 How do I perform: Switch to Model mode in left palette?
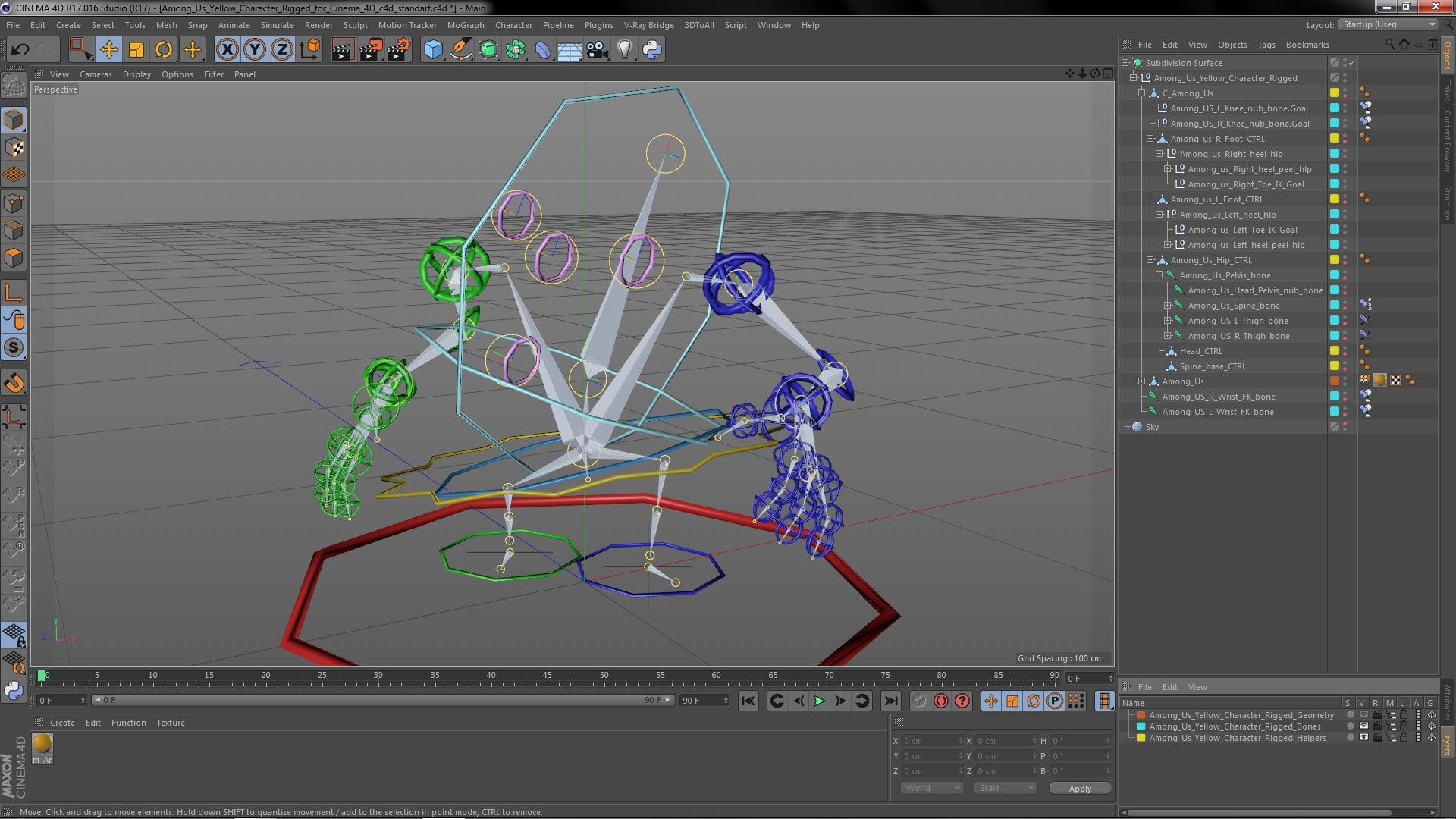click(x=14, y=120)
